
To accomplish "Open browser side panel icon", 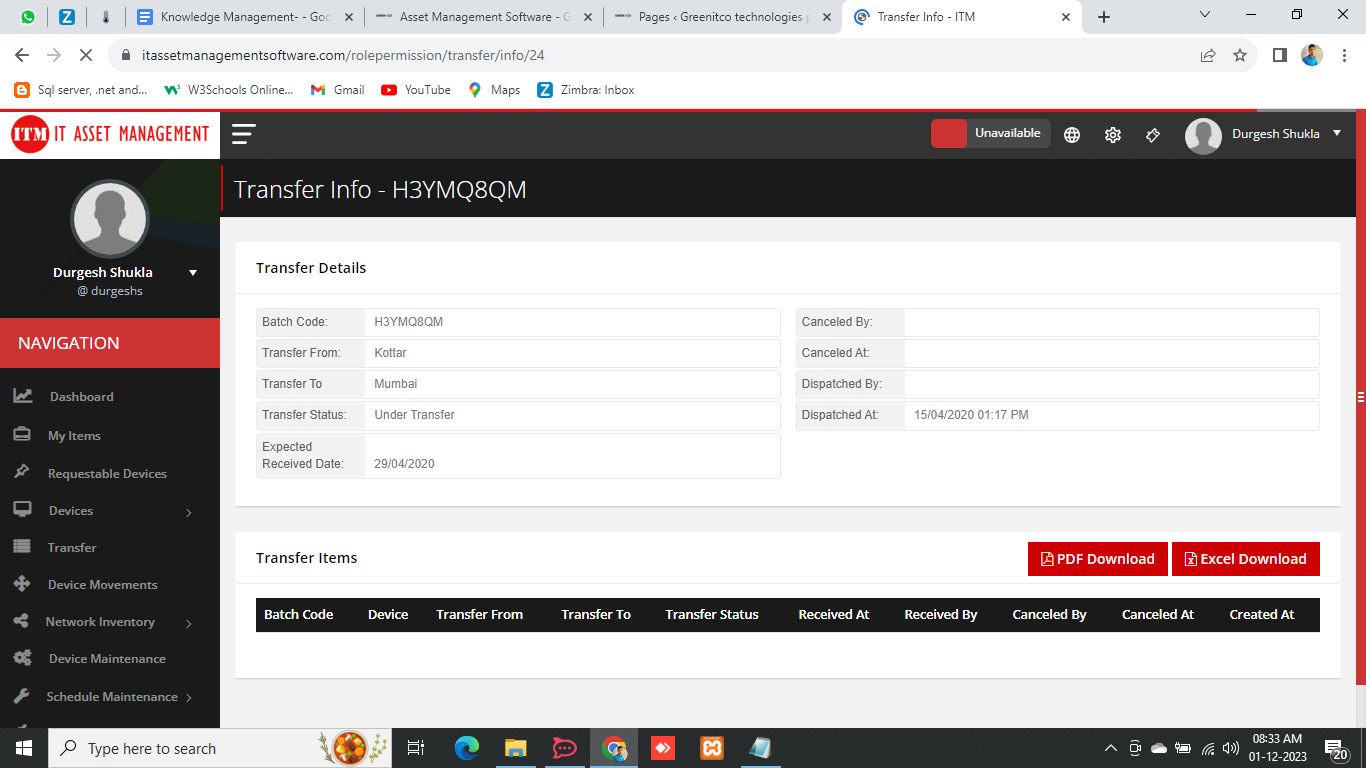I will (x=1280, y=56).
